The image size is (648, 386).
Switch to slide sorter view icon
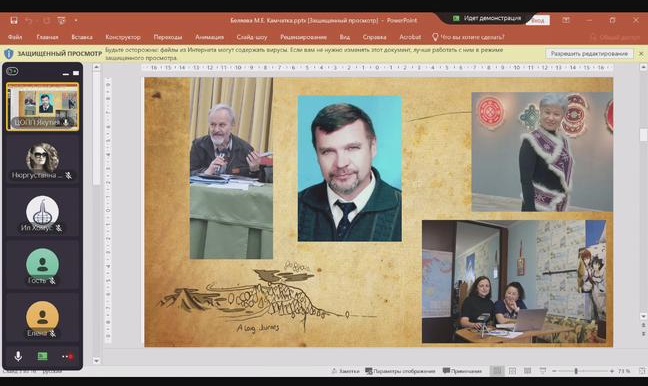512,371
